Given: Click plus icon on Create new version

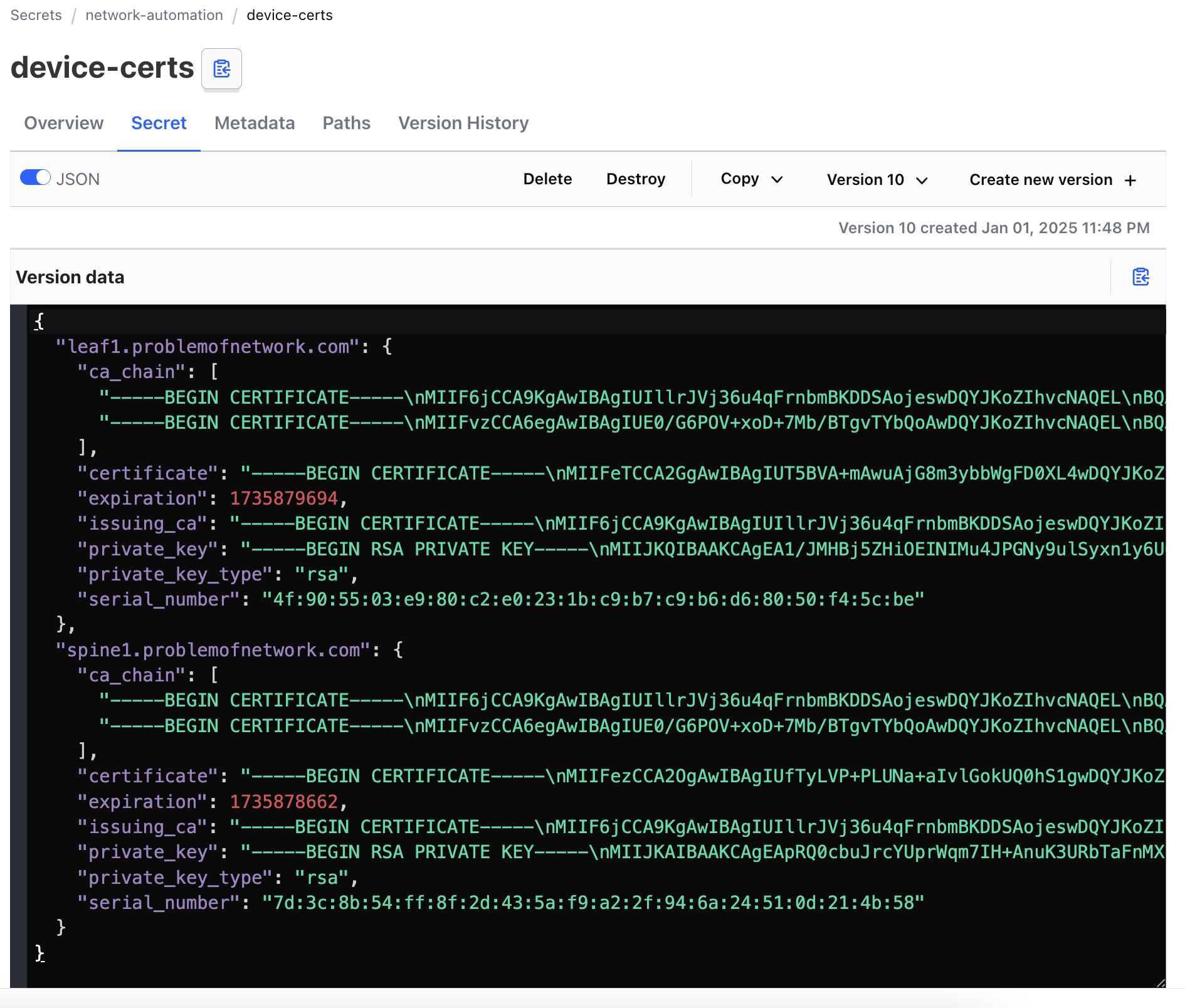Looking at the screenshot, I should [x=1130, y=181].
